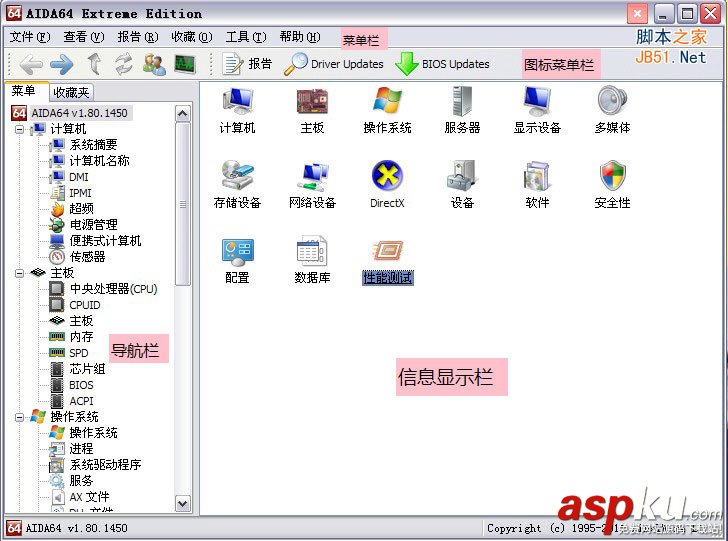728x541 pixels.
Task: Select 系统摘要 in the tree
Action: click(x=84, y=145)
